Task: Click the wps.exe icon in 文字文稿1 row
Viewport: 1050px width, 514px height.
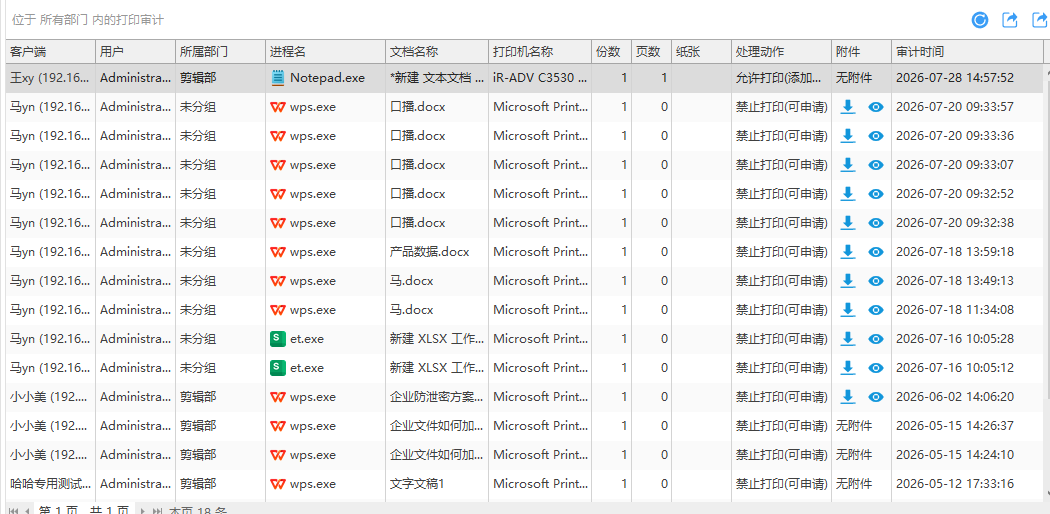Action: coord(277,484)
